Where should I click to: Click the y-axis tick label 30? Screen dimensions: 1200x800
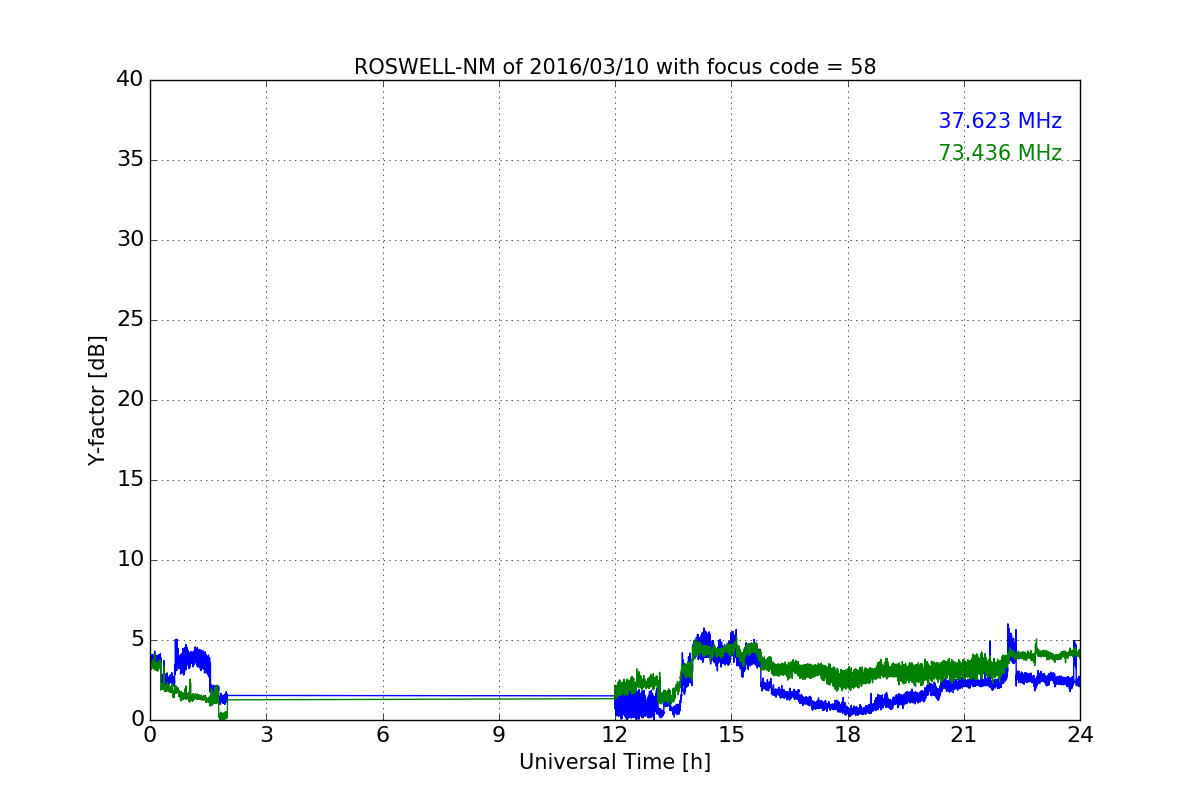pyautogui.click(x=129, y=240)
